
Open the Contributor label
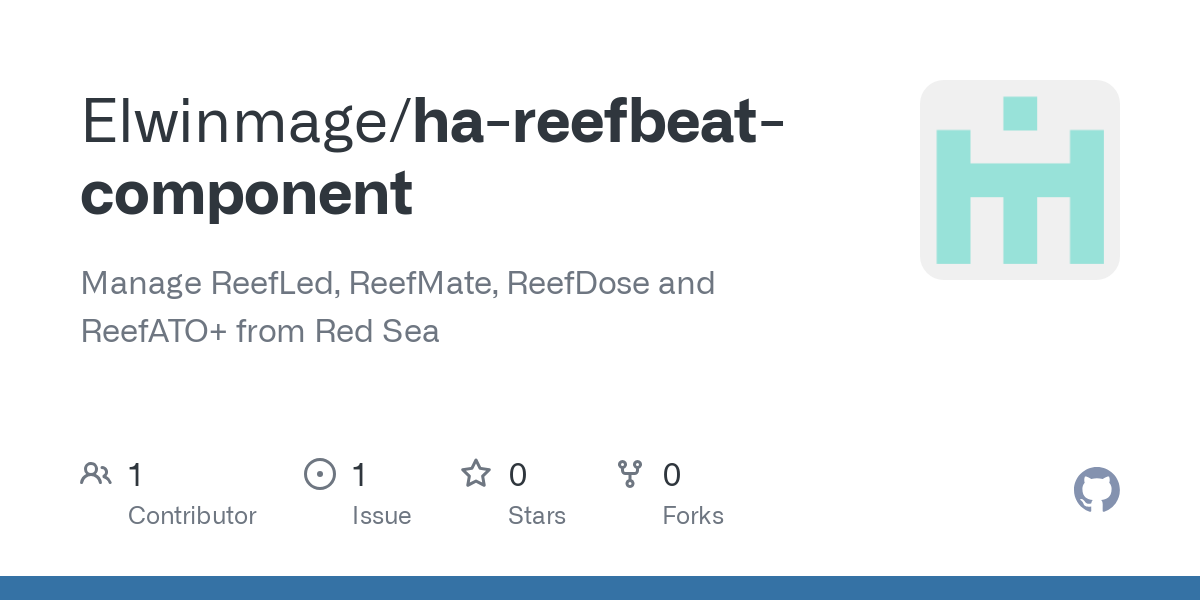tap(192, 516)
